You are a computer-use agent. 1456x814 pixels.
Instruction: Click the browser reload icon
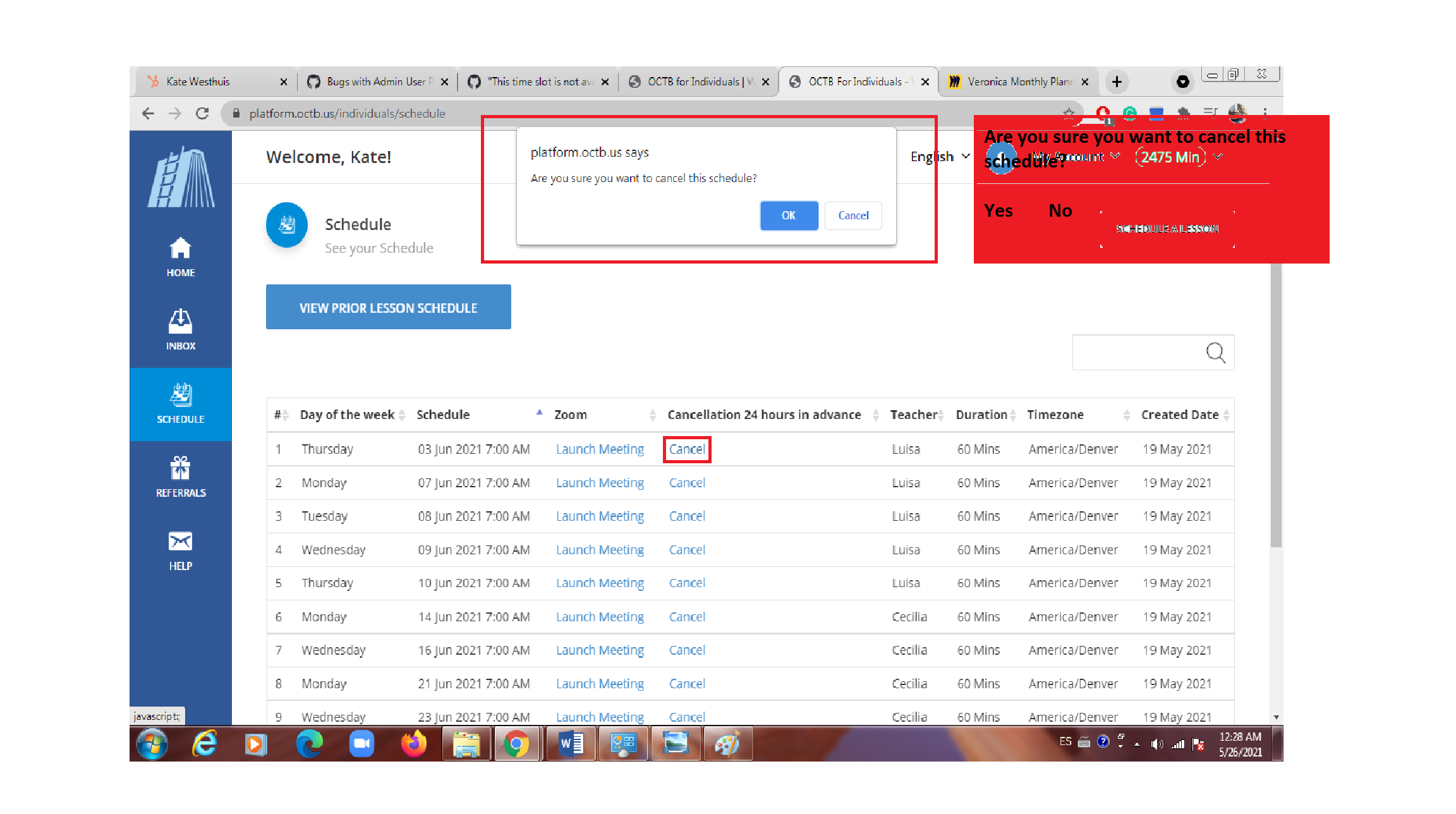coord(202,114)
